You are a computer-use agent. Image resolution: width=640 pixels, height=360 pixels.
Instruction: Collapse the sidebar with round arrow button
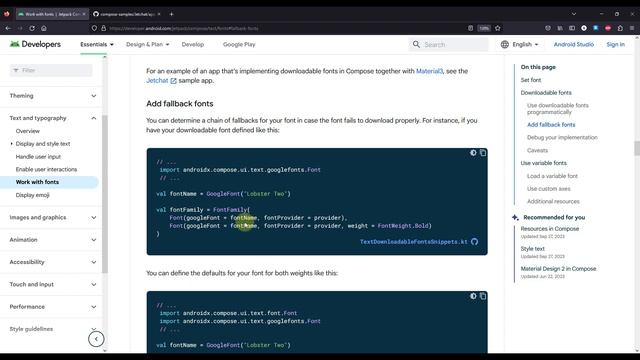[x=96, y=339]
